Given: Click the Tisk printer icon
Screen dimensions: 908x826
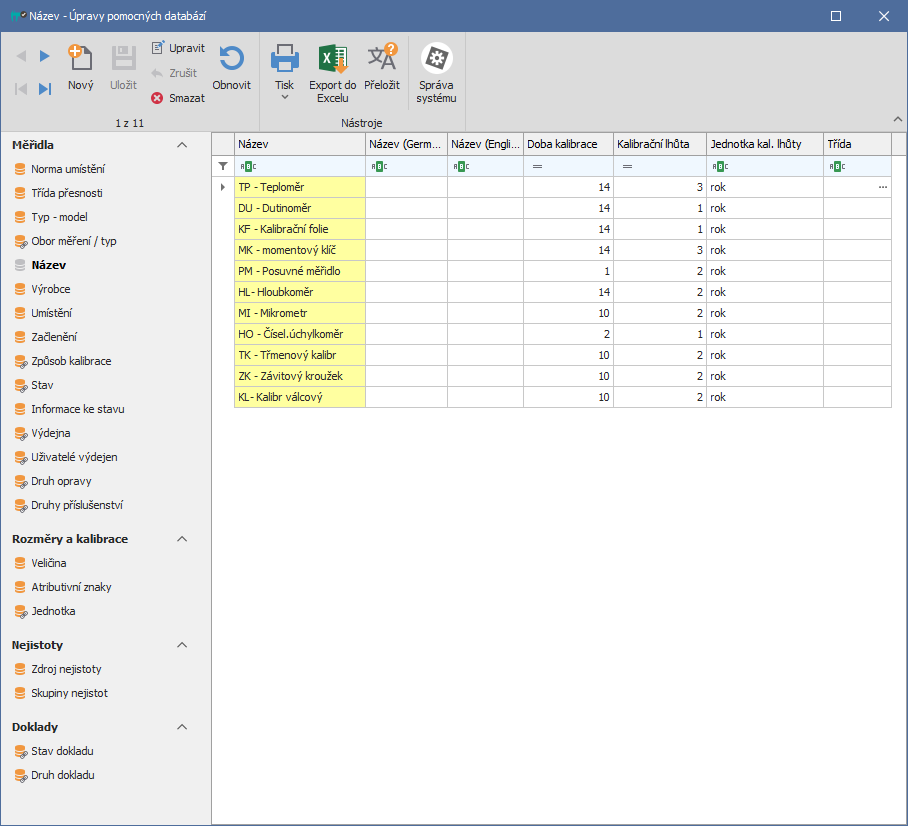Looking at the screenshot, I should [x=284, y=58].
